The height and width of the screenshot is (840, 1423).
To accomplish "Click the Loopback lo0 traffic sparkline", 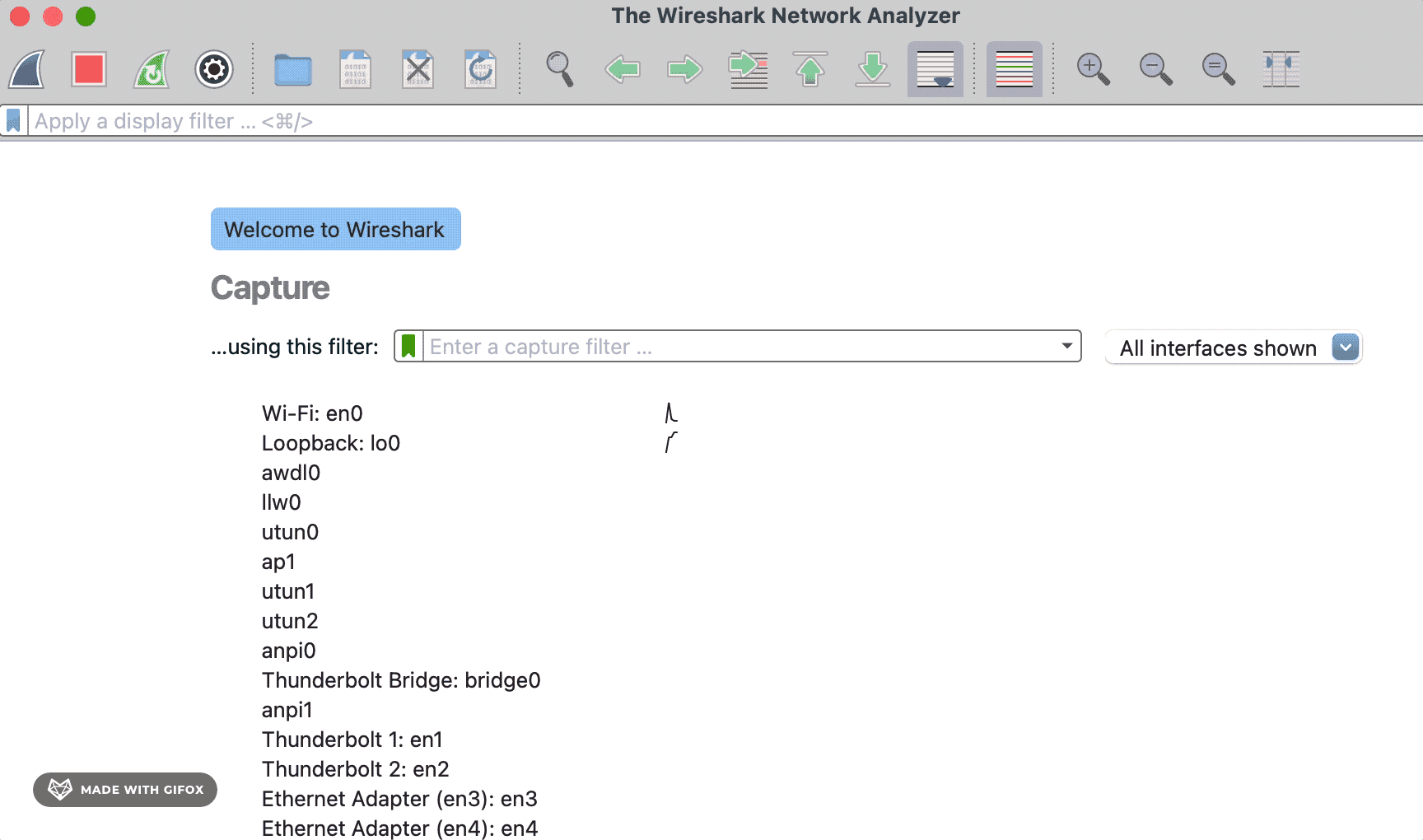I will coord(671,443).
